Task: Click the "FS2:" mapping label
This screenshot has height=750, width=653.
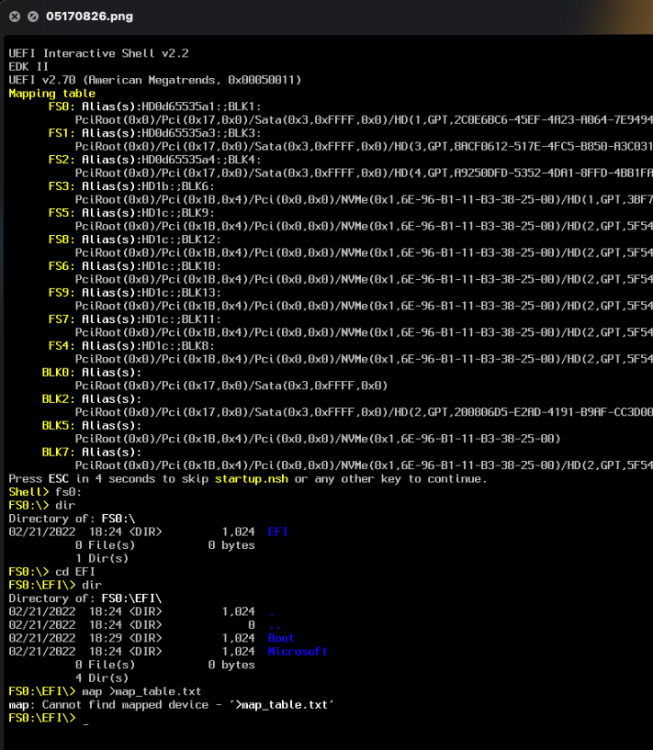Action: pyautogui.click(x=62, y=159)
